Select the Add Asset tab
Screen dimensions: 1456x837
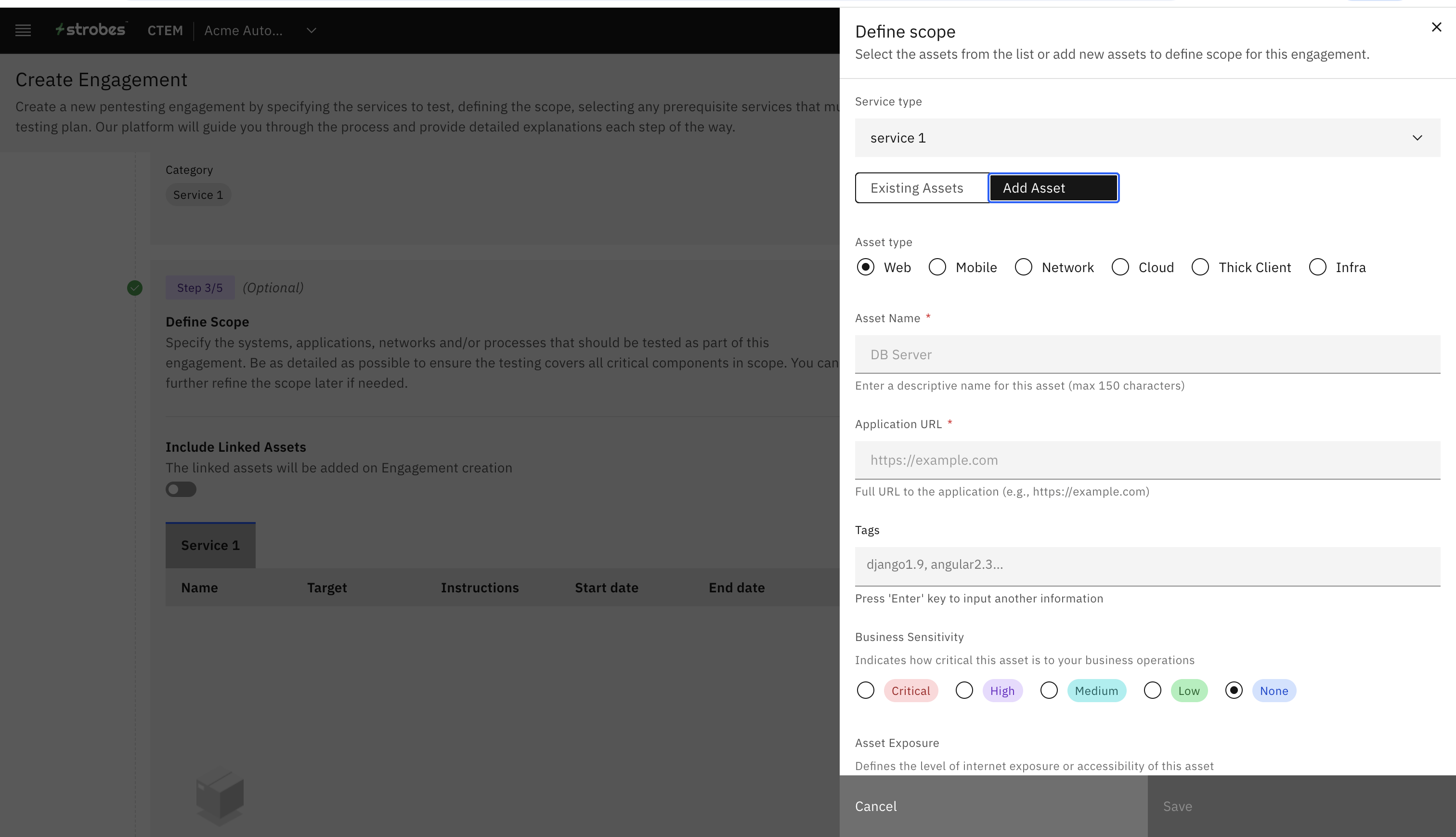tap(1053, 188)
